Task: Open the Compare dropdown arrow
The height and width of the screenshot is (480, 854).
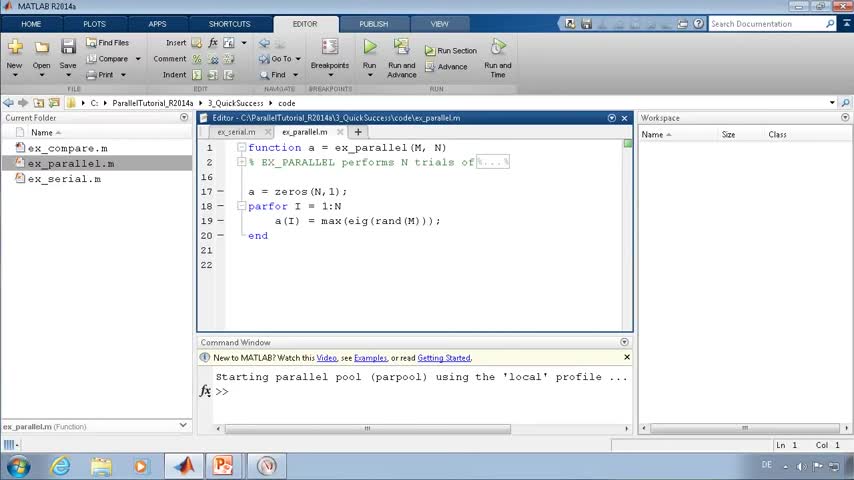Action: coord(138,59)
